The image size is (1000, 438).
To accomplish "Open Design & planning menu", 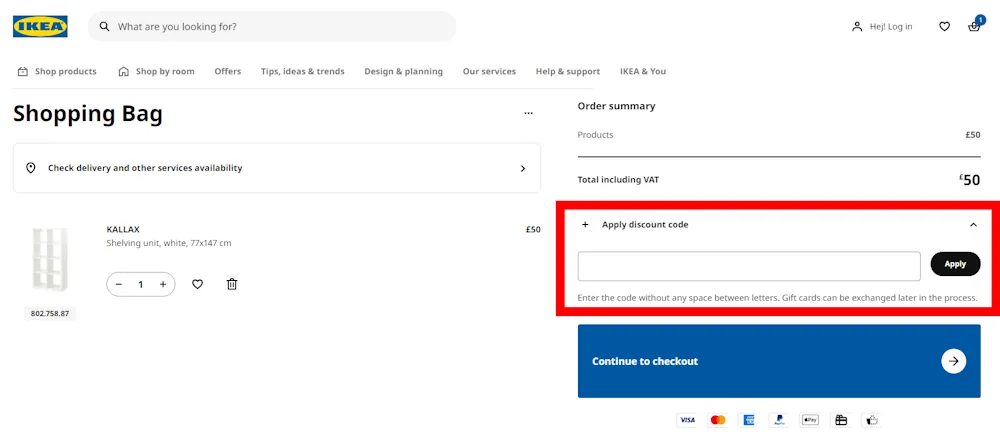I will [x=403, y=71].
